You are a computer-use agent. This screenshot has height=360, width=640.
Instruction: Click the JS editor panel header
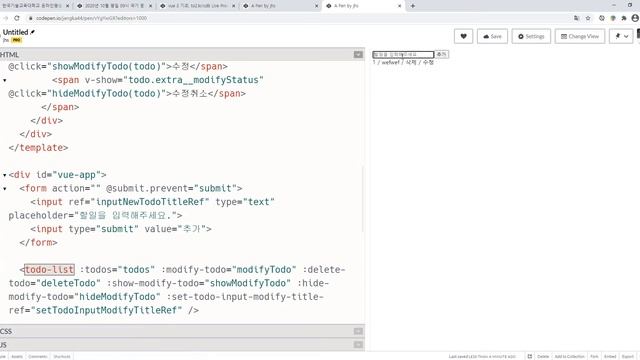pyautogui.click(x=182, y=344)
